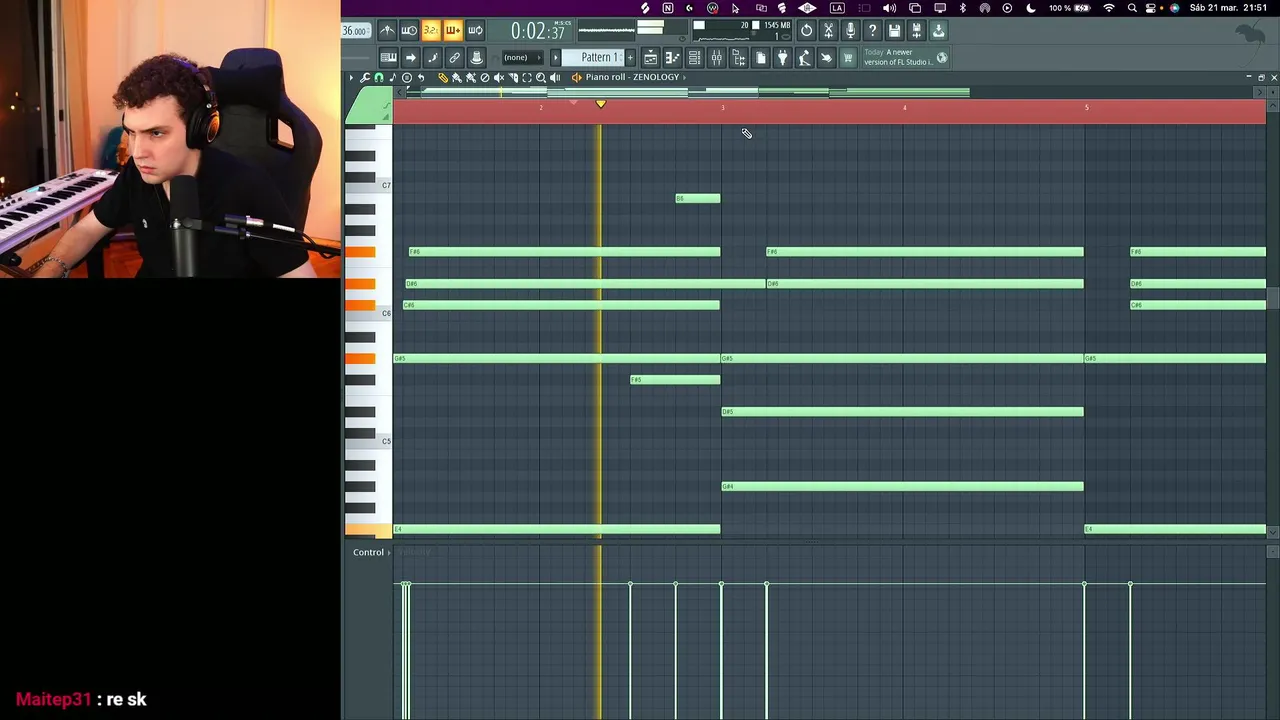
Task: Toggle the step editing arrow button
Action: click(x=410, y=57)
